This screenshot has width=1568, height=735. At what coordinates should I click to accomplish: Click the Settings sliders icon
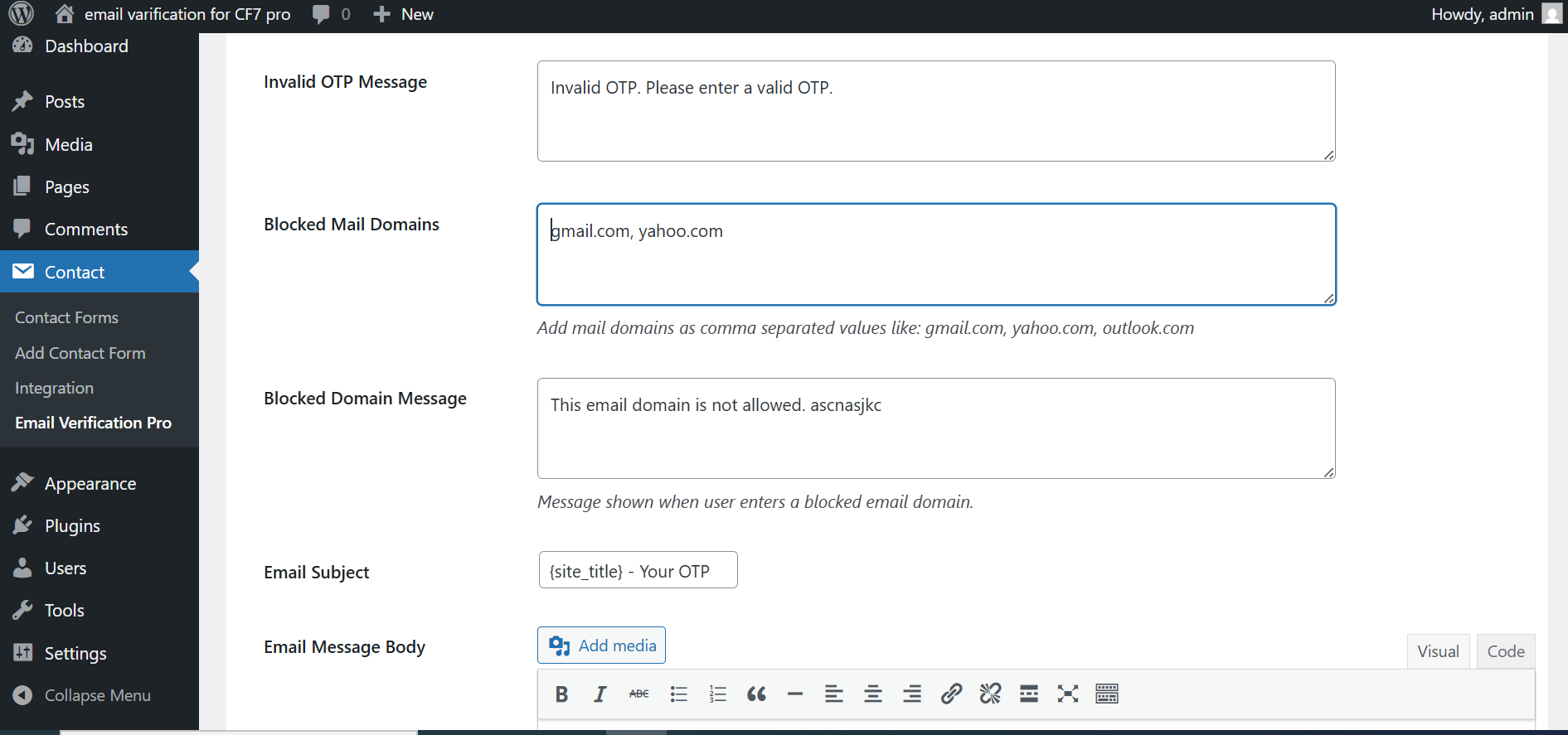[22, 653]
